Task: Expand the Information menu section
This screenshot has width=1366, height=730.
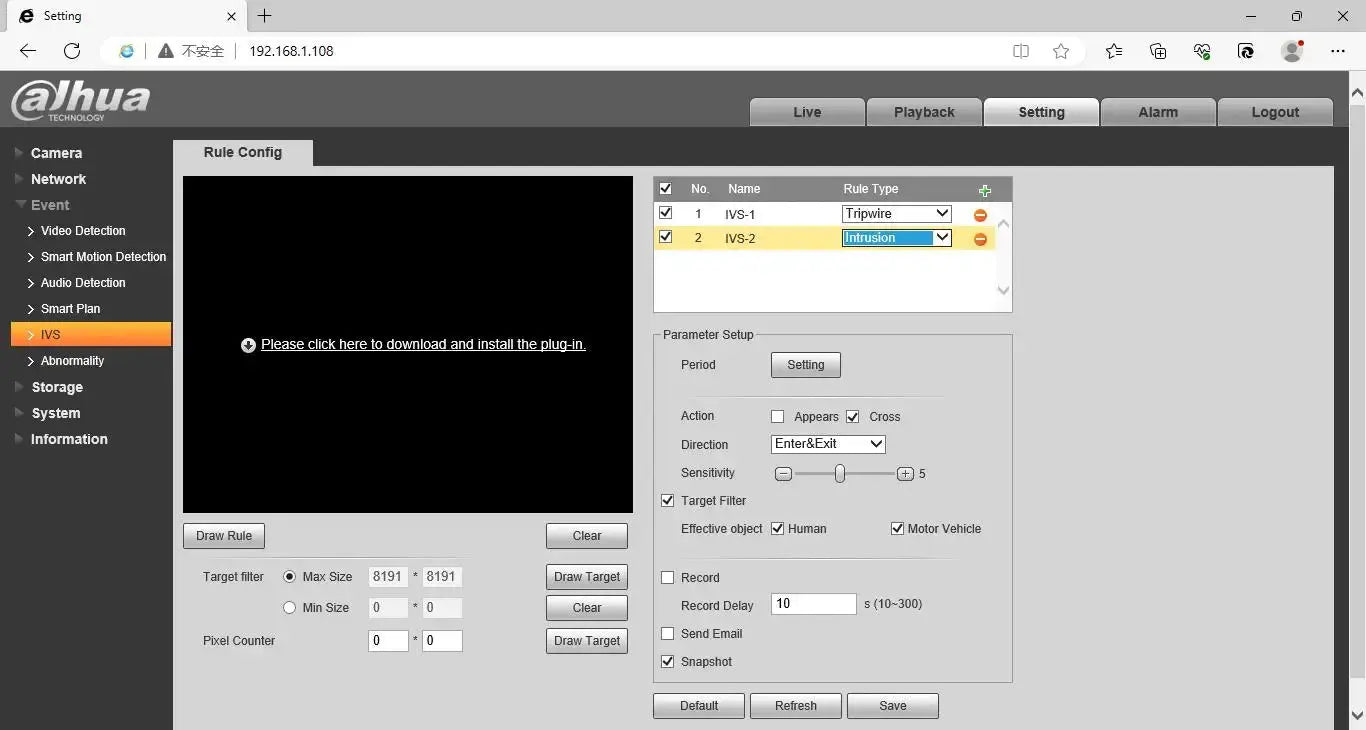Action: (69, 439)
